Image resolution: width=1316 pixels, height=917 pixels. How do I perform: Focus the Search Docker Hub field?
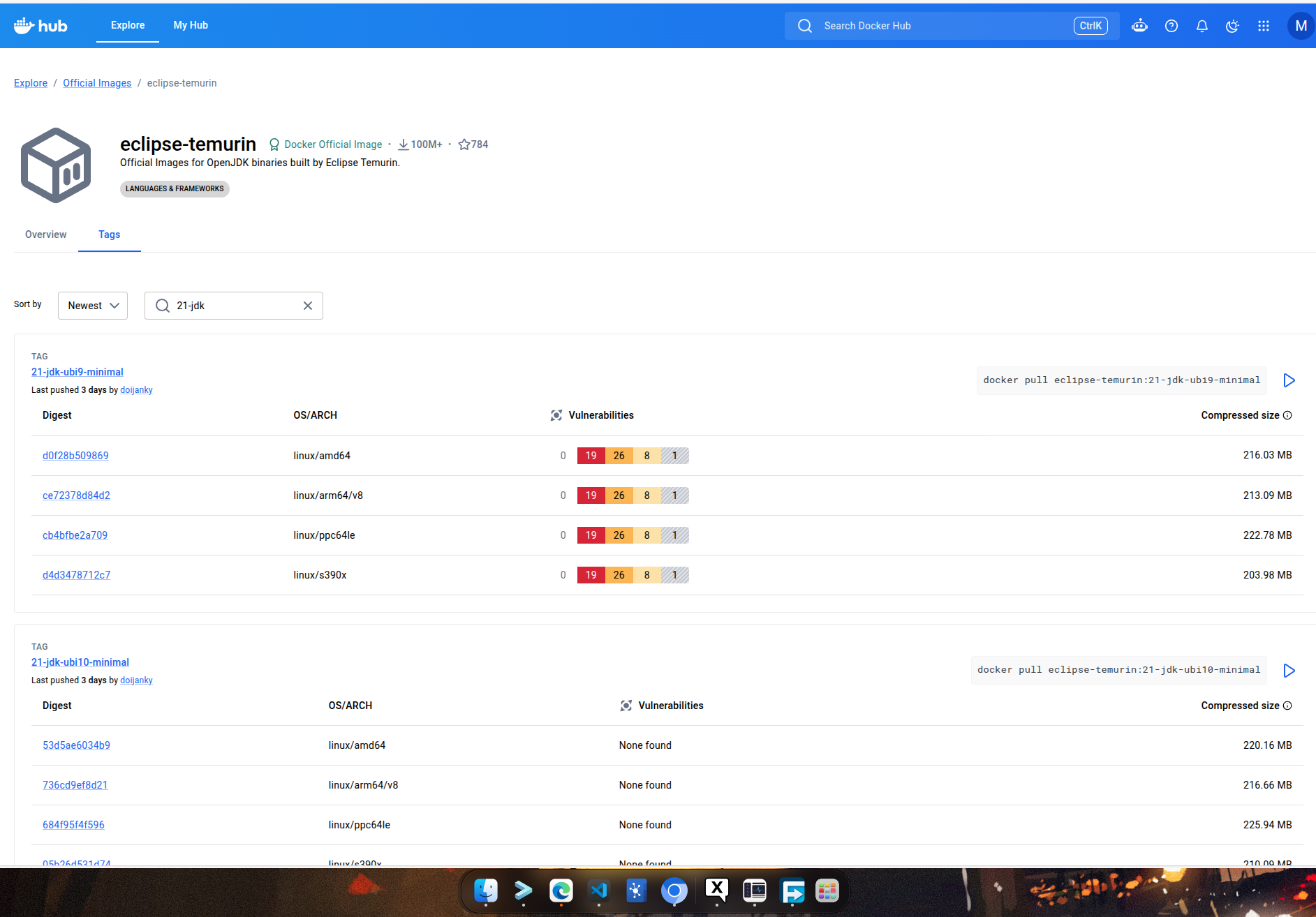952,26
